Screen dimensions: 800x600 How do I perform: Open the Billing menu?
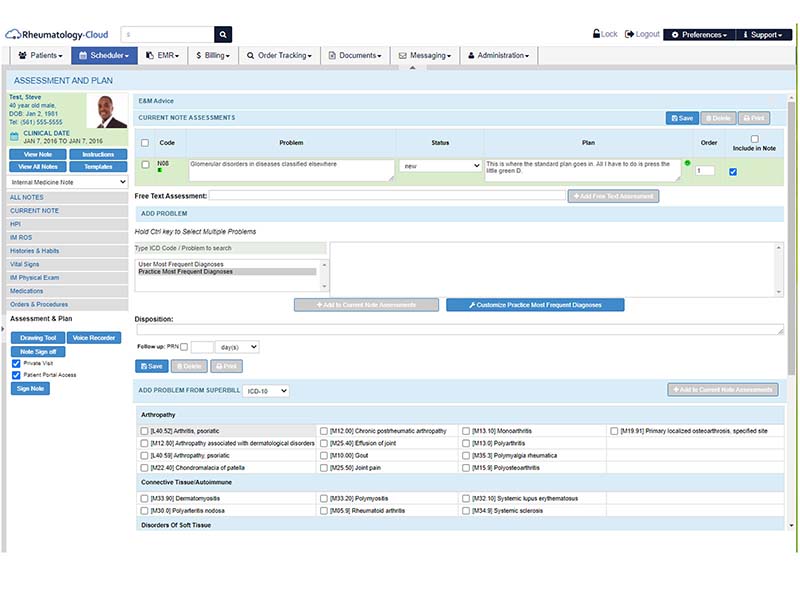(213, 55)
